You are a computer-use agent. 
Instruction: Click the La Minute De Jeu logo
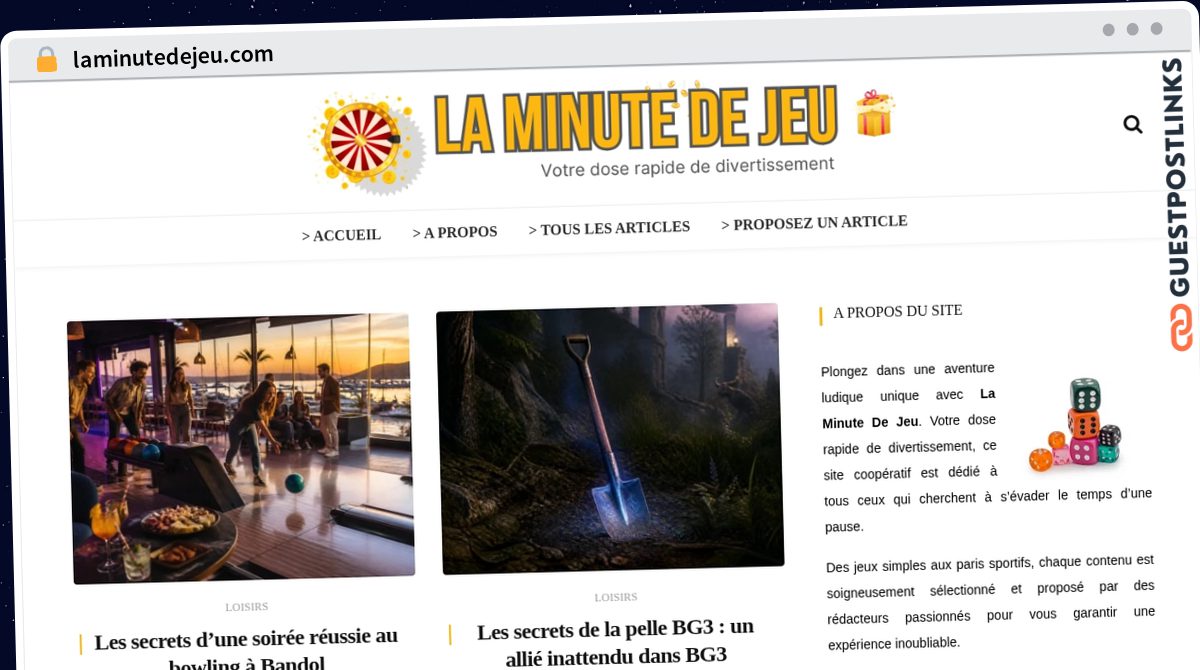(602, 137)
